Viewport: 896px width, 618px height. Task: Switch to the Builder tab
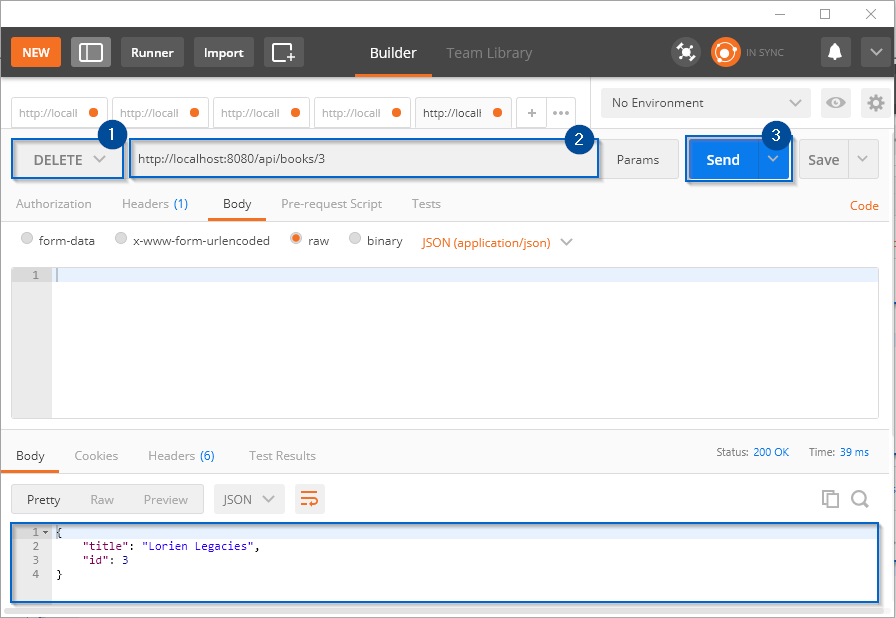pos(393,53)
